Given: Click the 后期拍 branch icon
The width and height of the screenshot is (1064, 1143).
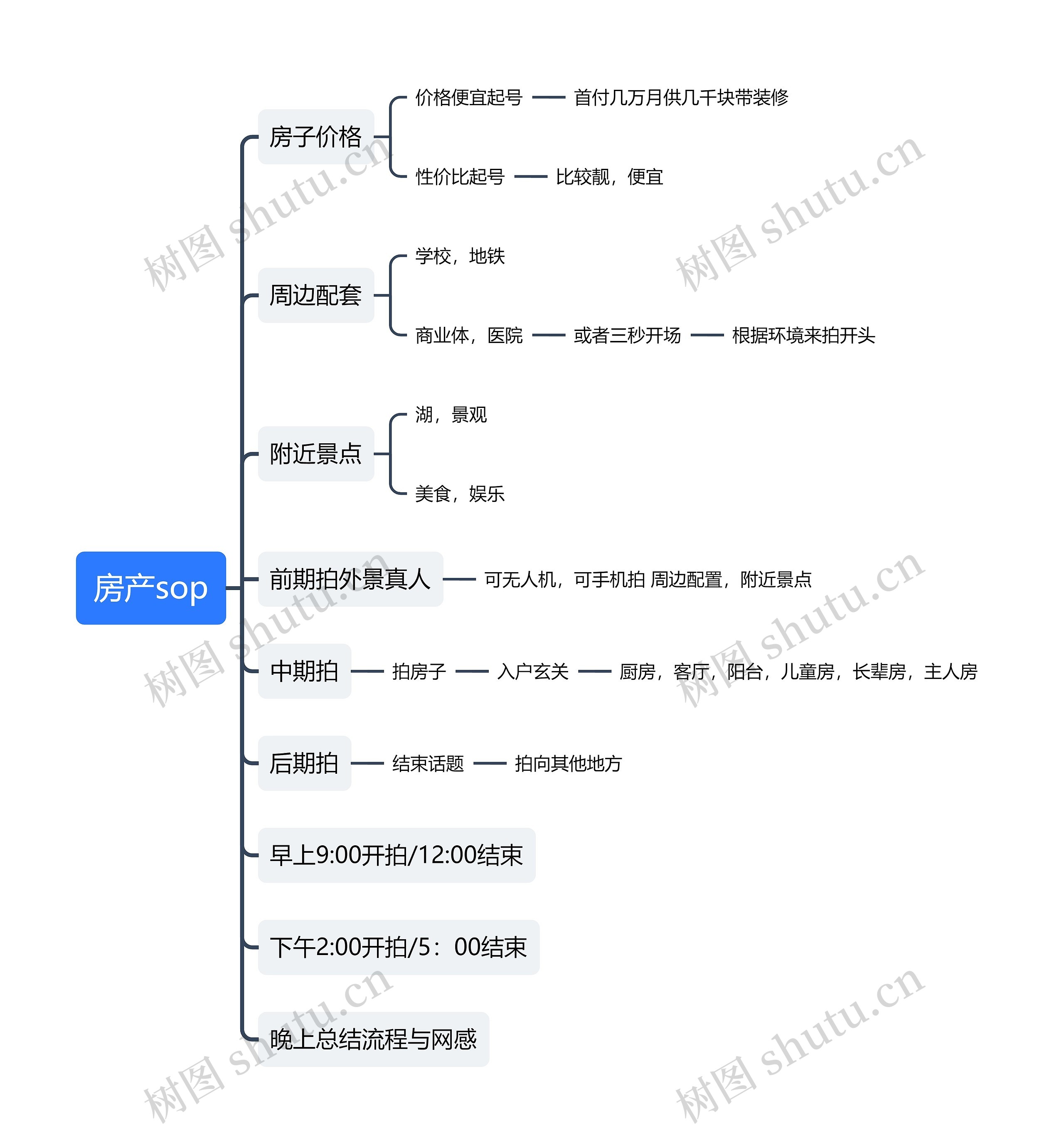Looking at the screenshot, I should click(285, 756).
